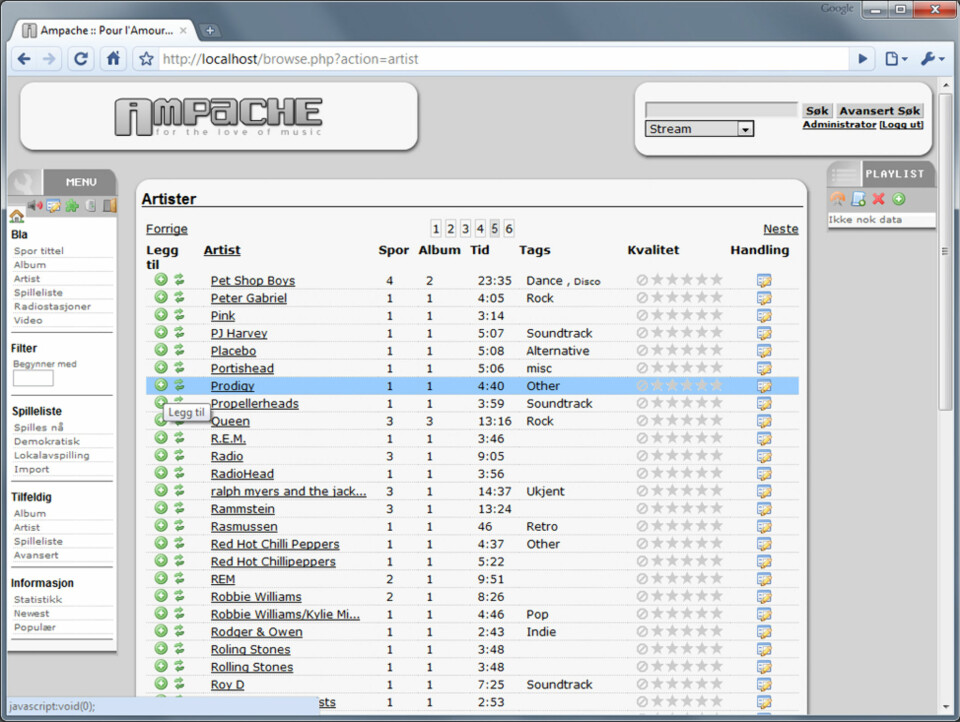The width and height of the screenshot is (960, 722).
Task: Click the search text field
Action: [721, 110]
